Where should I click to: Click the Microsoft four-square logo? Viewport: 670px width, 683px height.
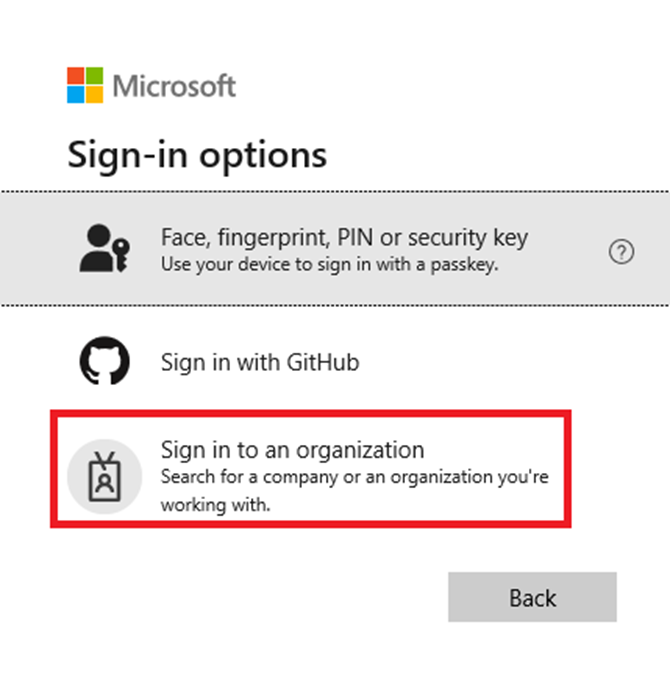(x=84, y=85)
